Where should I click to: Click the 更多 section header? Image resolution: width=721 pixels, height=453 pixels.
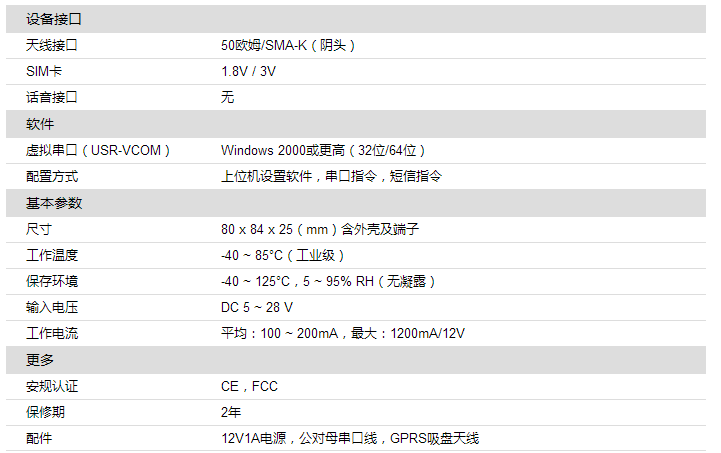pos(40,360)
